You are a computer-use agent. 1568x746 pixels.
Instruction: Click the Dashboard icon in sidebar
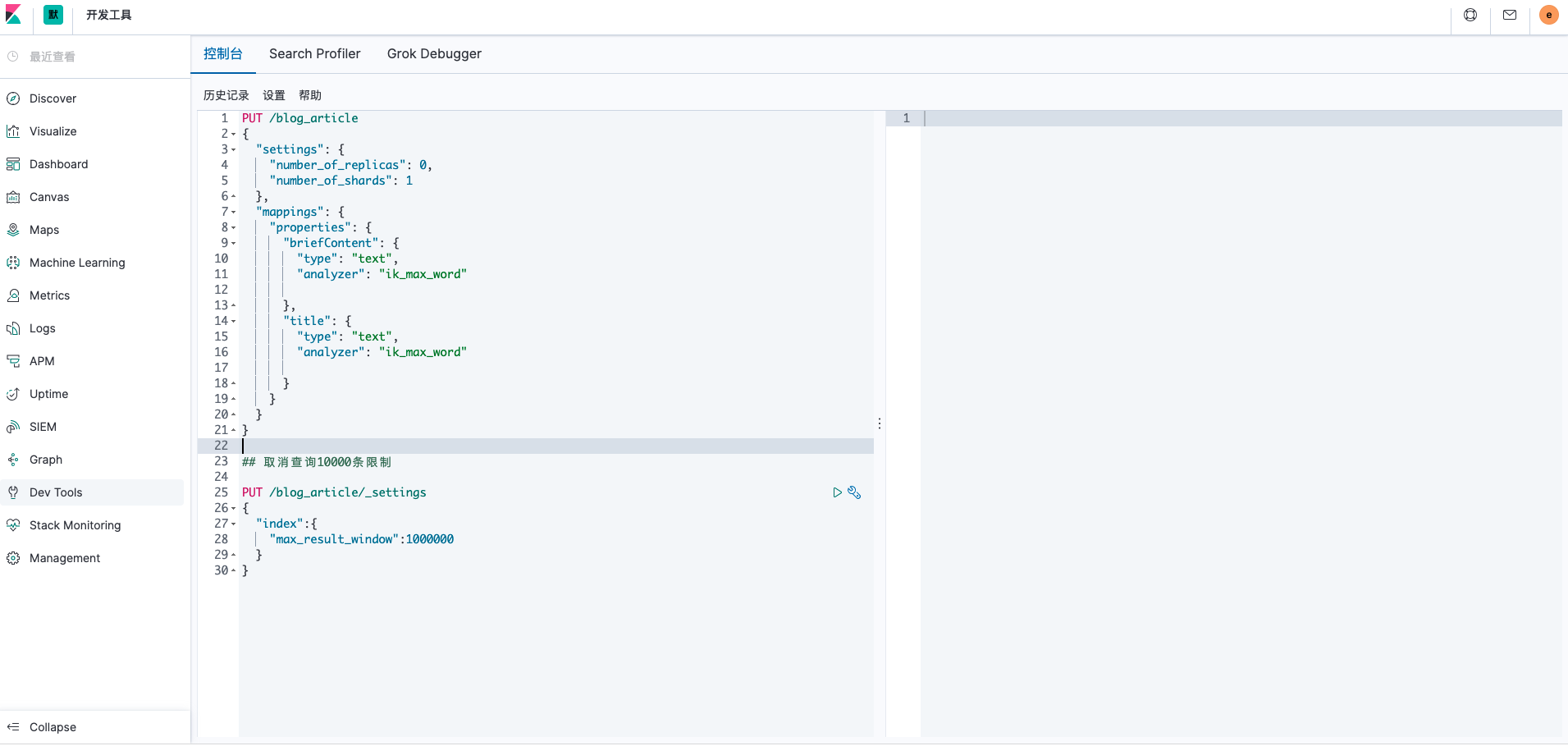tap(13, 164)
